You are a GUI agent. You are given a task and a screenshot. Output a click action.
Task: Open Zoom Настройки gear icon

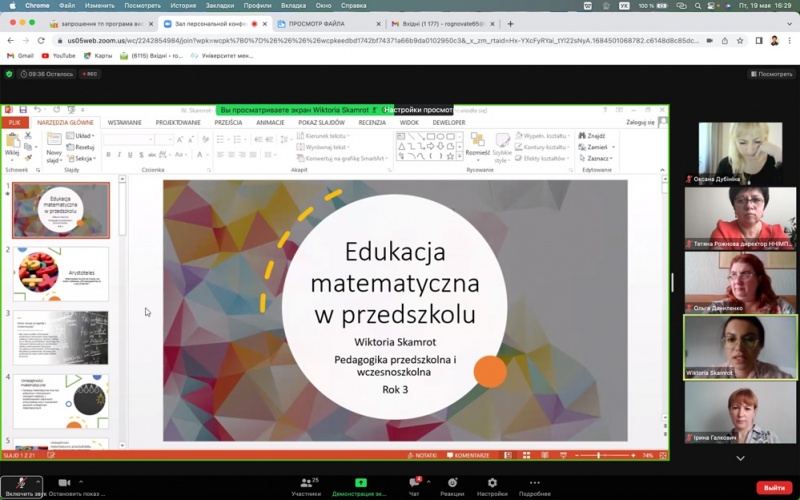pyautogui.click(x=492, y=483)
